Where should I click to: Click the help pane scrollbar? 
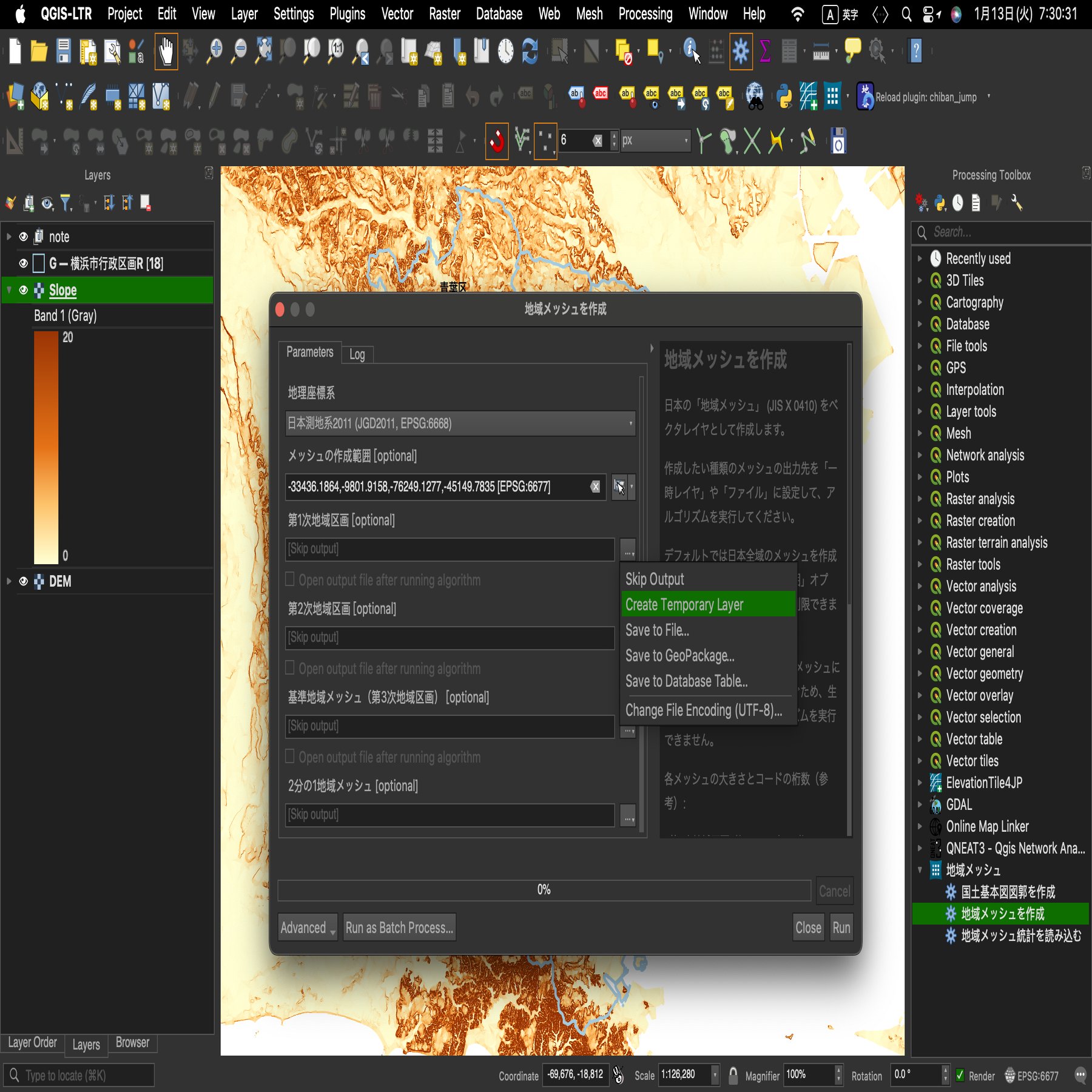[x=849, y=473]
